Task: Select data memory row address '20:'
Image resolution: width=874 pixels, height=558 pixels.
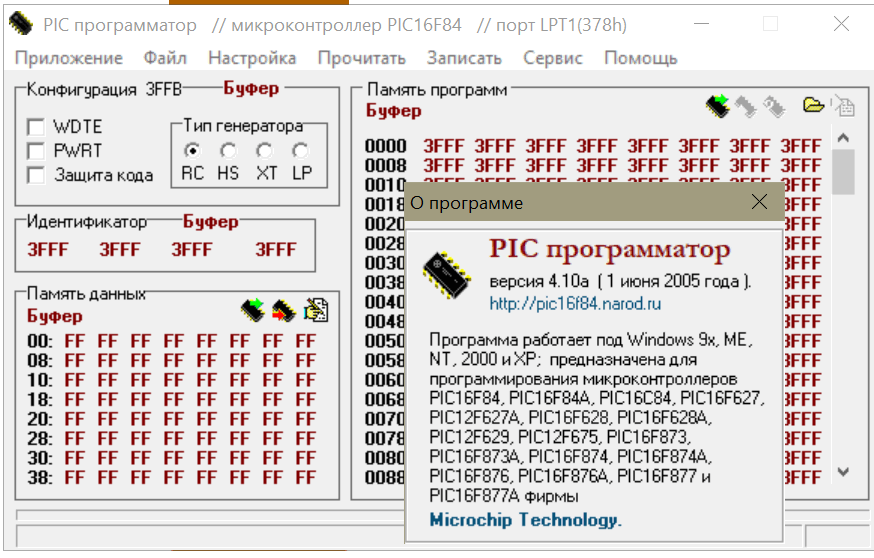Action: tap(40, 419)
